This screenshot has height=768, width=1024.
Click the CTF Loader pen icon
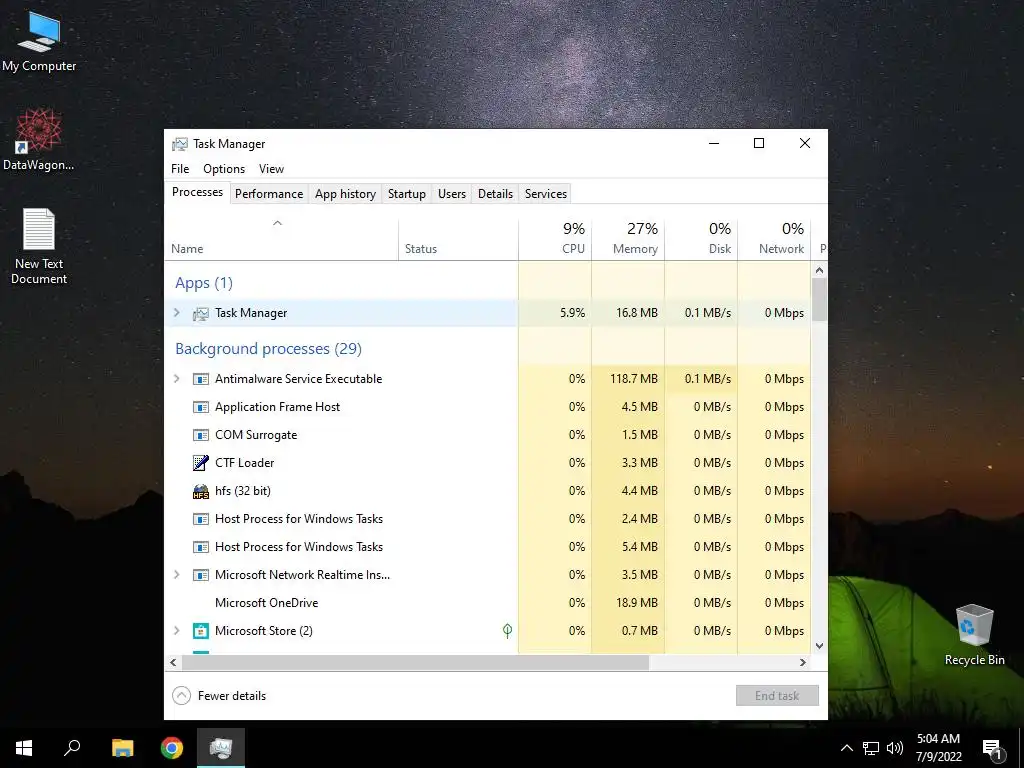click(x=200, y=463)
